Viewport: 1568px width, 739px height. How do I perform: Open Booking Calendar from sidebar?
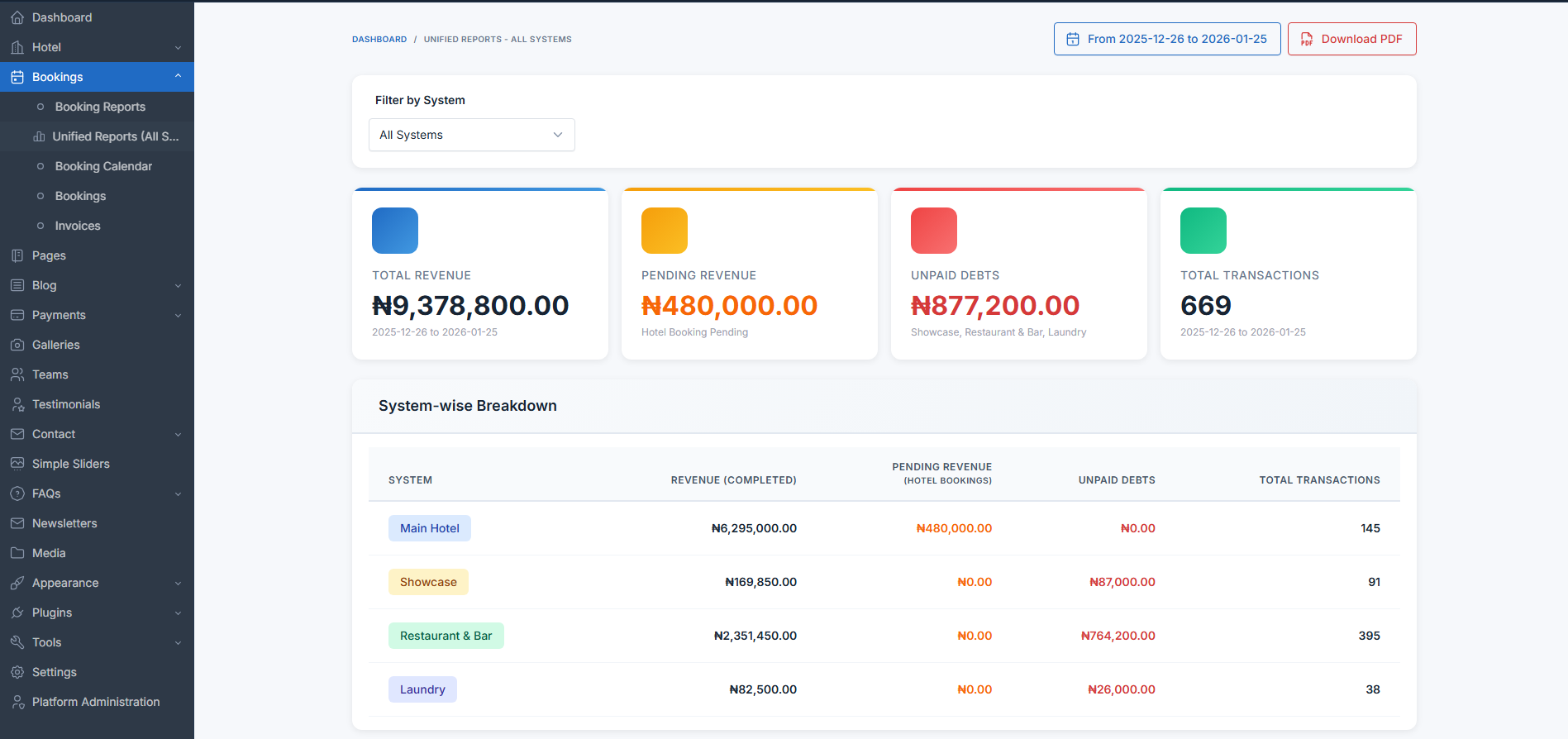coord(103,166)
